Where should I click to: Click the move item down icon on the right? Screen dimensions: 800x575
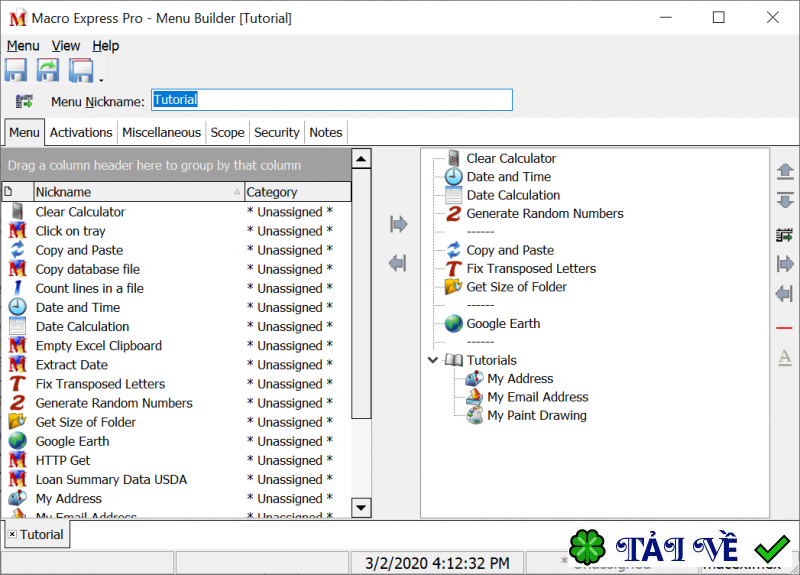point(785,199)
